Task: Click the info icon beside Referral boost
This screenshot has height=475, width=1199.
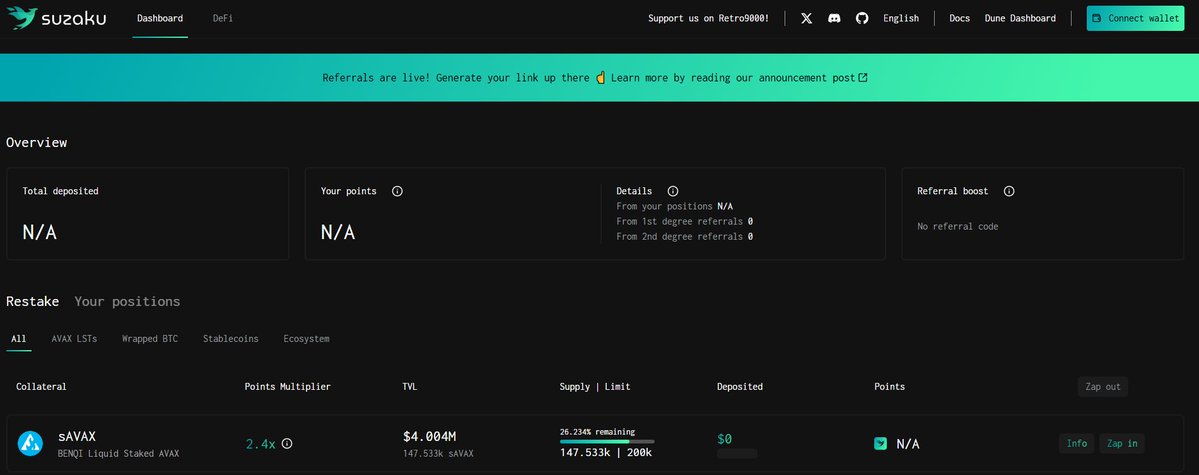Action: click(1009, 191)
